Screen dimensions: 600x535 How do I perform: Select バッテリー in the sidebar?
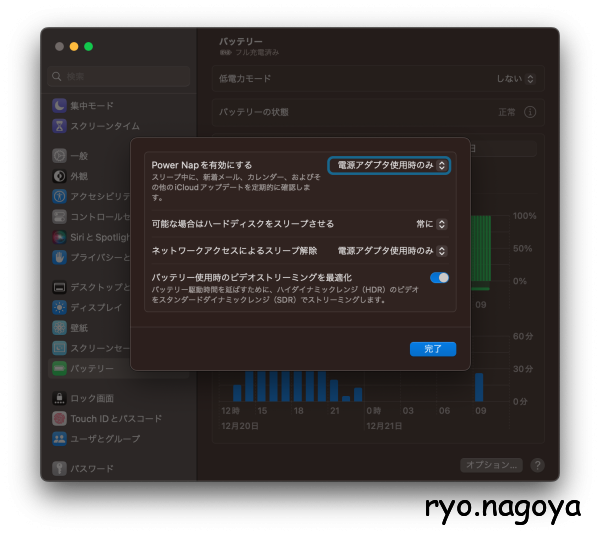click(x=91, y=368)
